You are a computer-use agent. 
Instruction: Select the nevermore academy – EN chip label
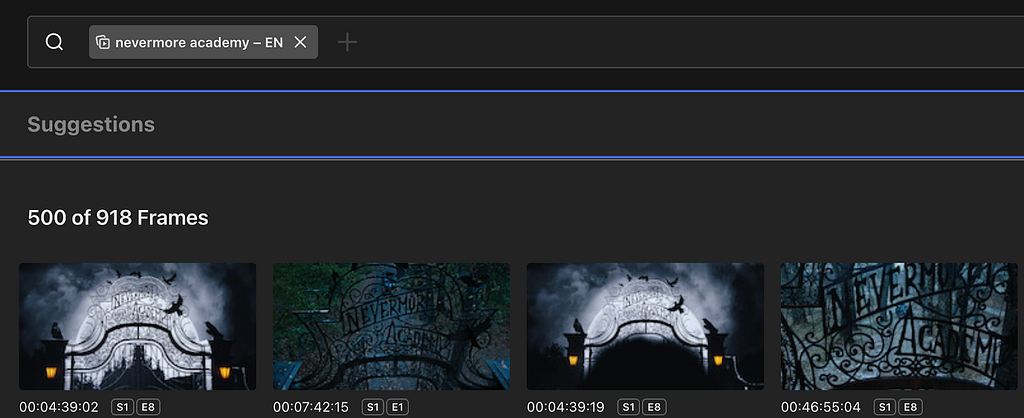[x=199, y=42]
